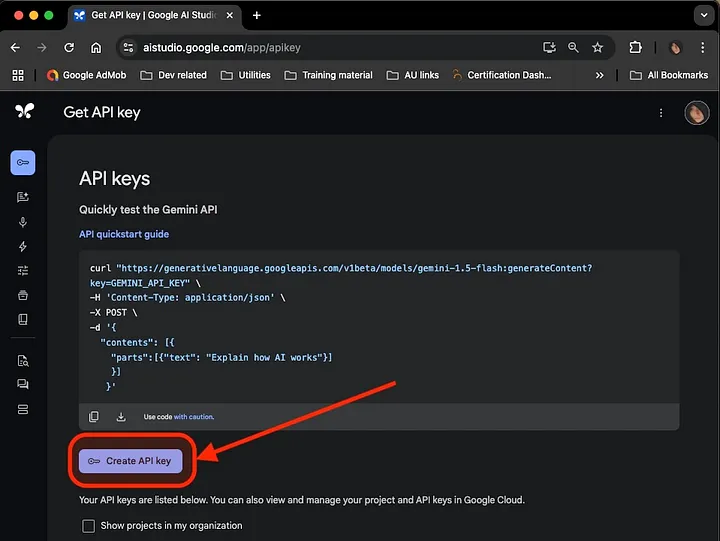Open a new browser tab
The height and width of the screenshot is (541, 720).
257,15
